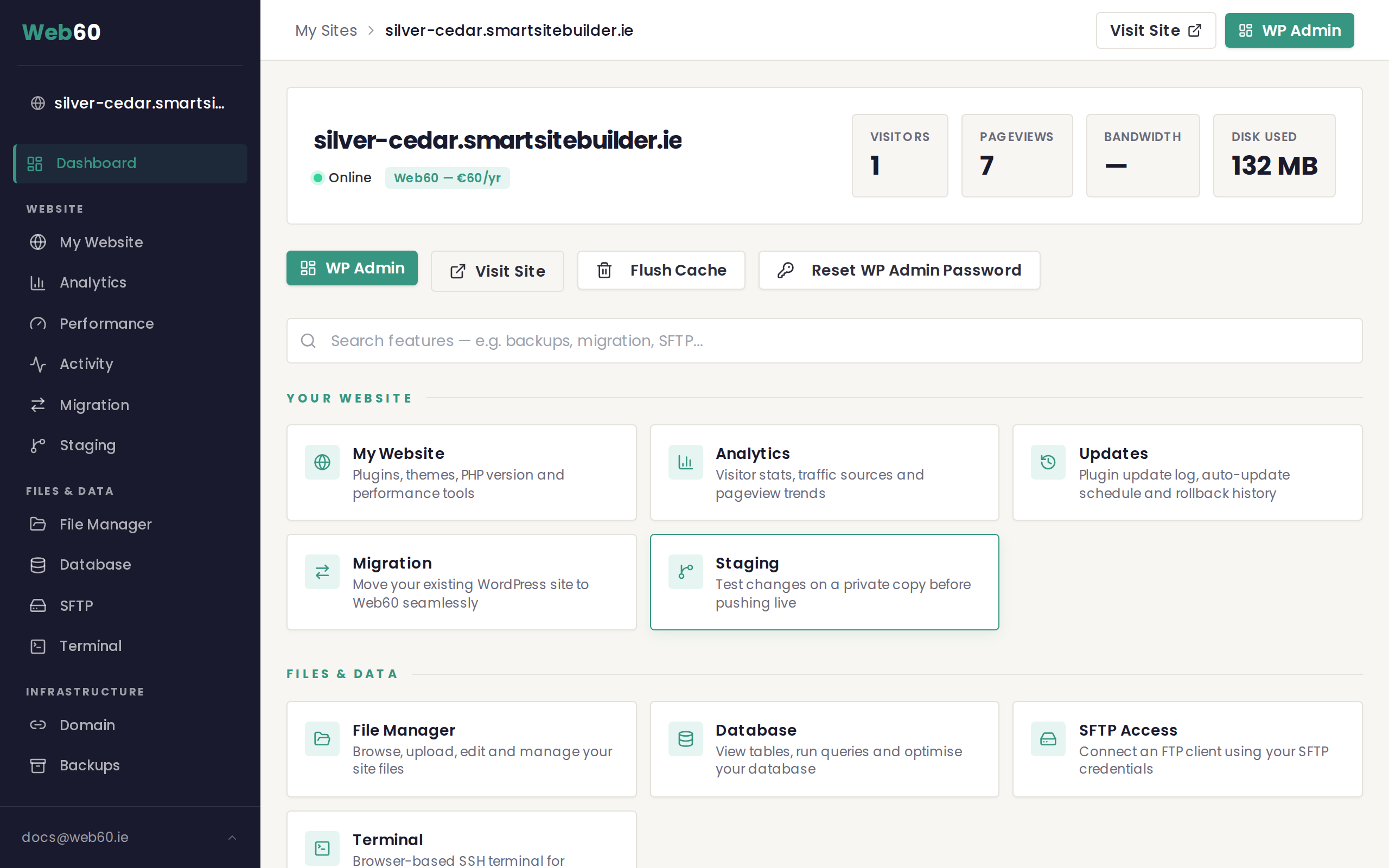Click the Staging branch icon in sidebar
This screenshot has width=1389, height=868.
pyautogui.click(x=38, y=445)
